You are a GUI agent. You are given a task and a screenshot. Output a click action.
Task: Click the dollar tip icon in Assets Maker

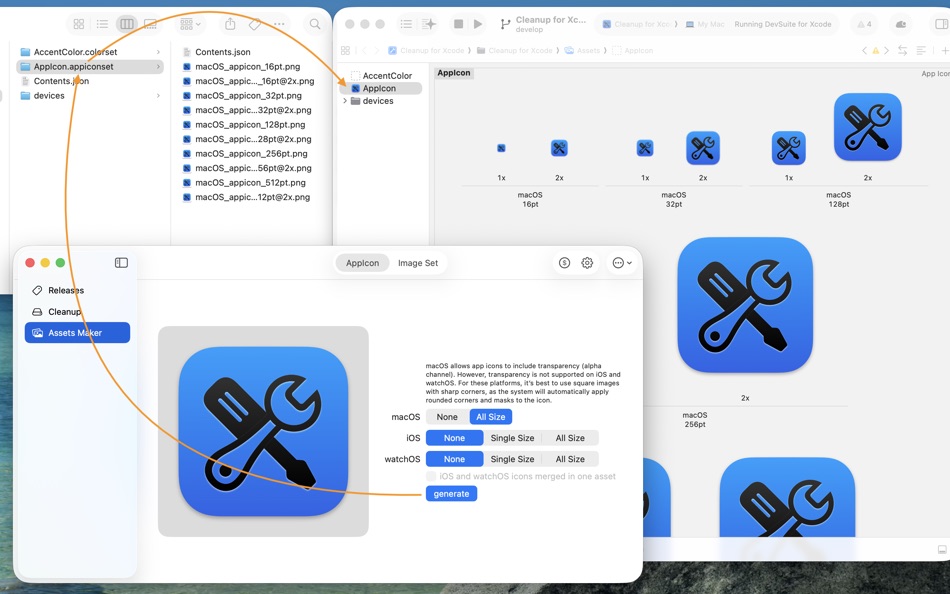(563, 262)
